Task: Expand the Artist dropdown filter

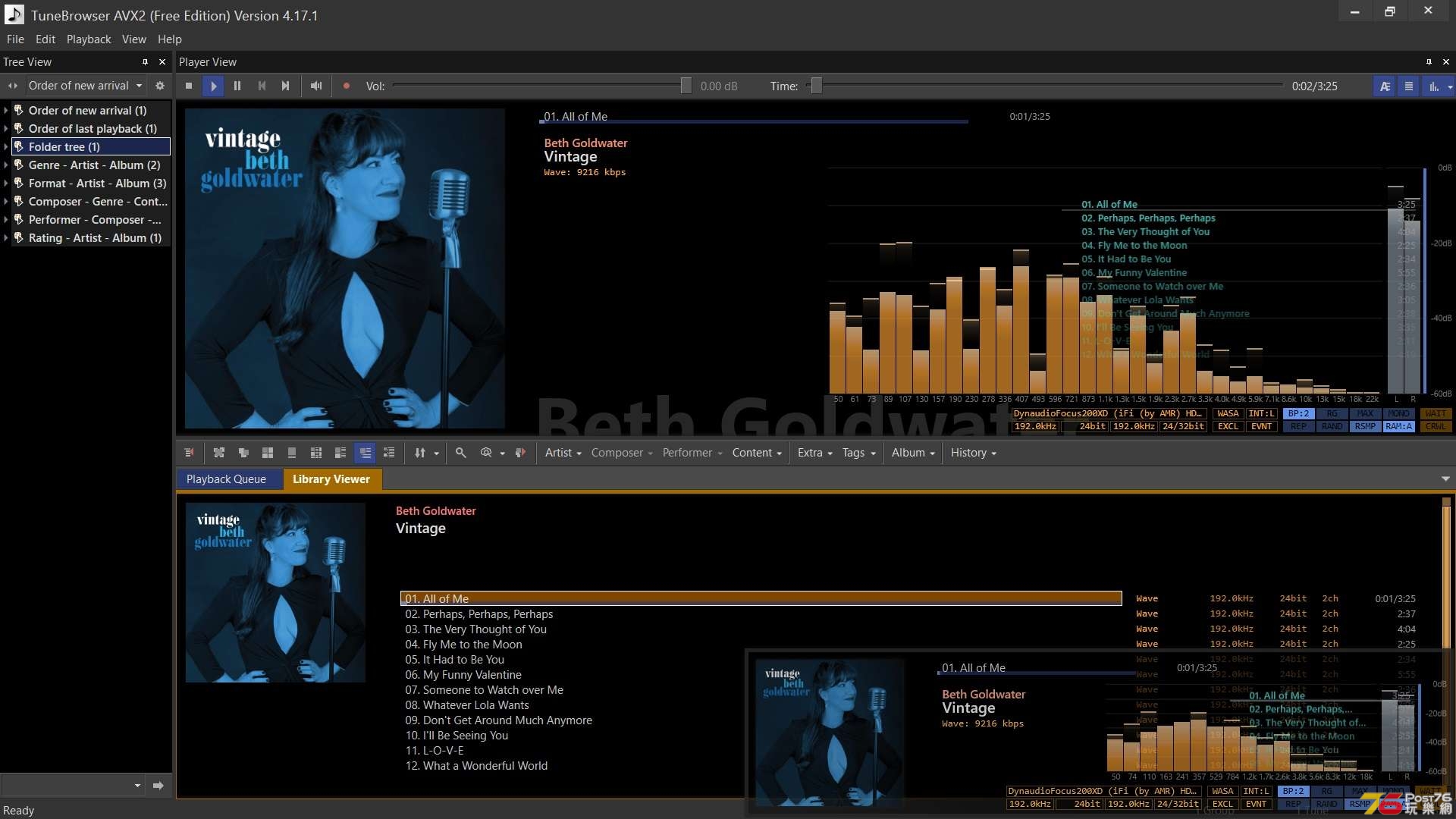Action: pos(562,452)
